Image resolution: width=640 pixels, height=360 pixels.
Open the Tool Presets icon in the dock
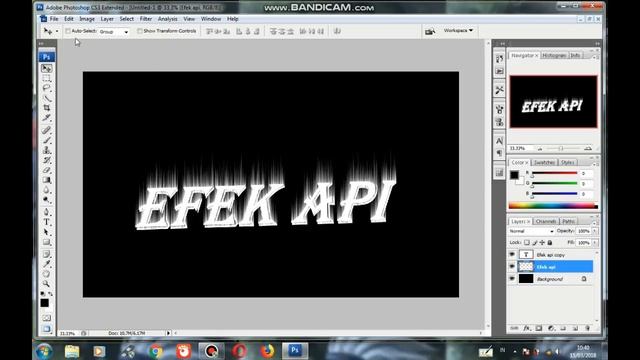[x=499, y=90]
